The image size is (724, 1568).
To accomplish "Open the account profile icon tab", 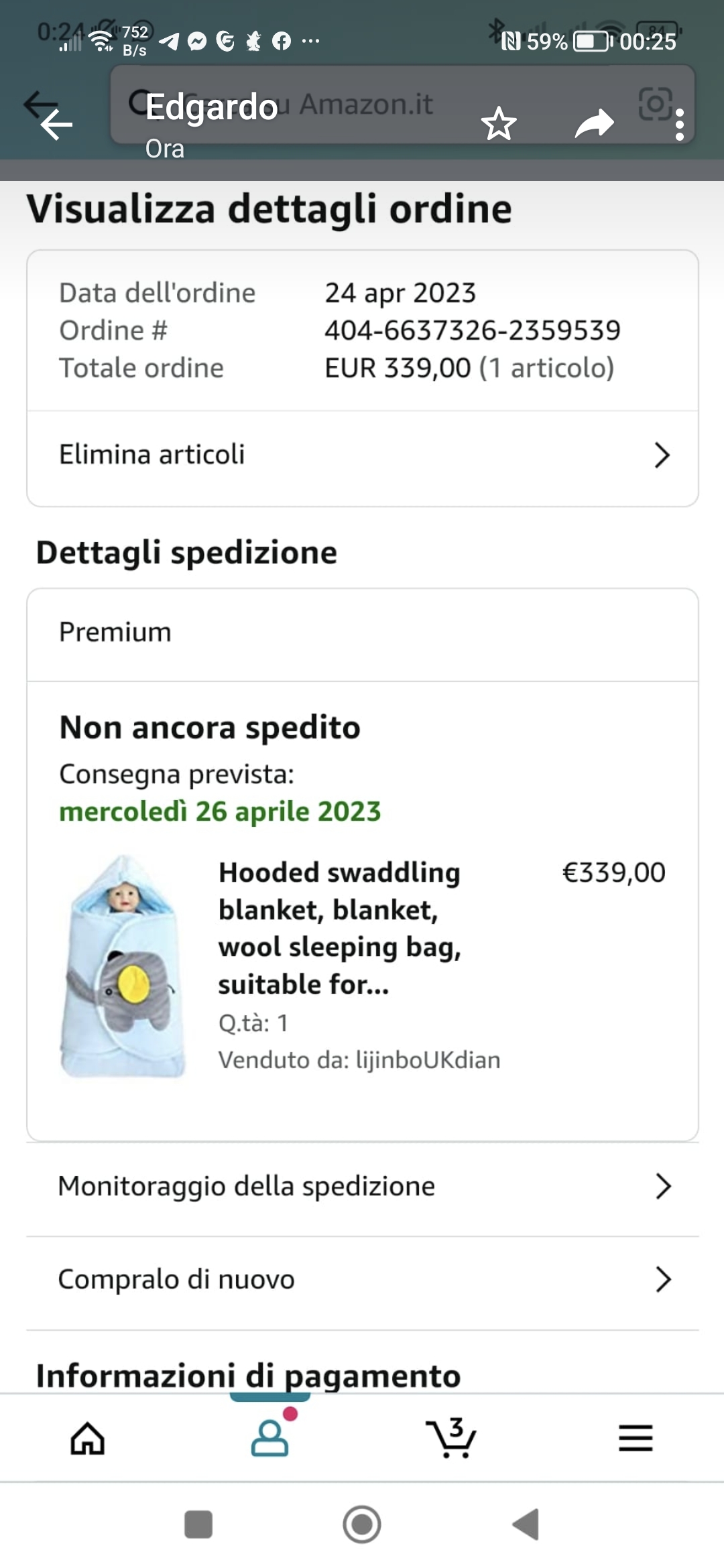I will coord(270,1438).
